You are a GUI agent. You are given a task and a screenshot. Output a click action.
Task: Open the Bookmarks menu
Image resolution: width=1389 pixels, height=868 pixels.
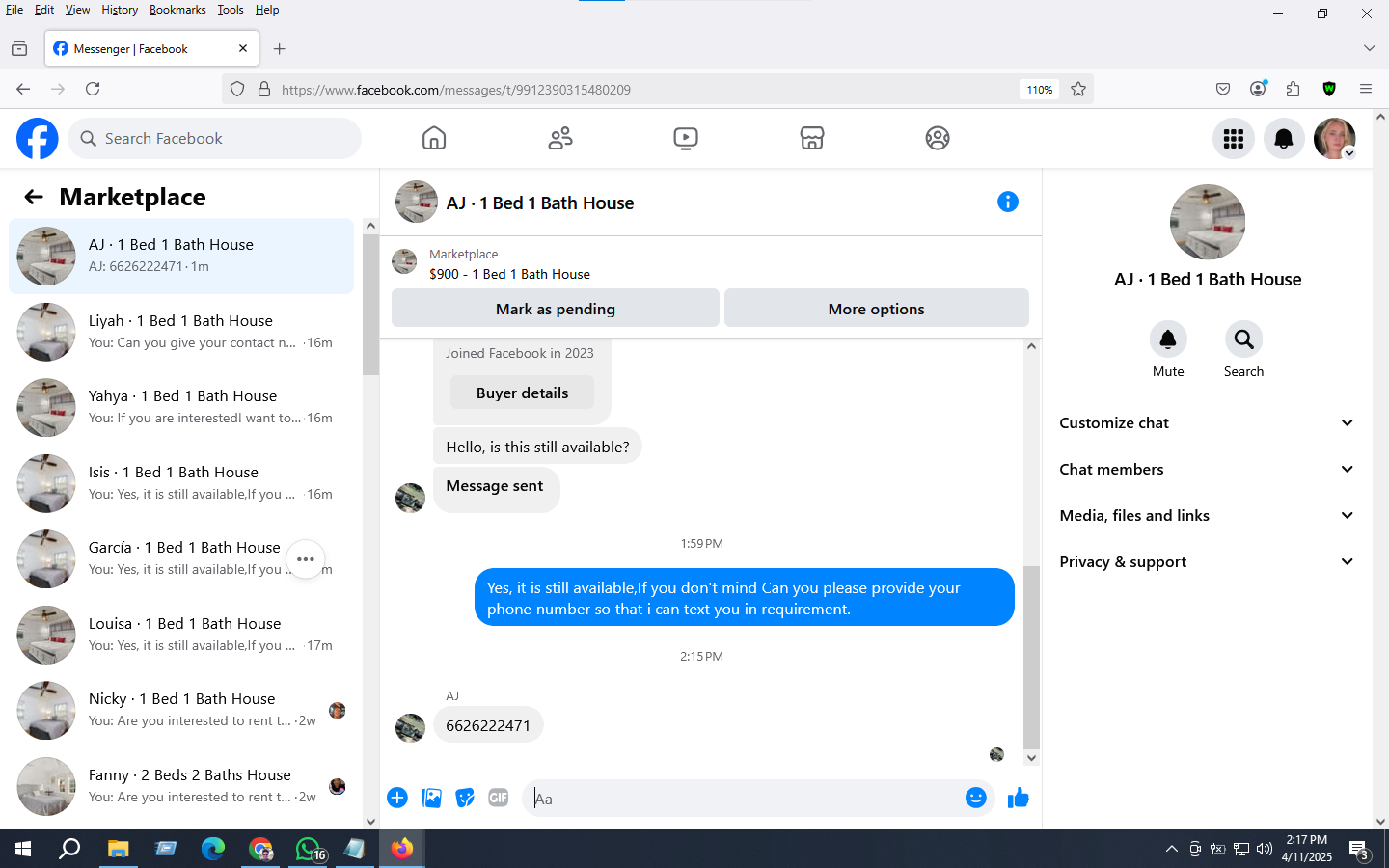[x=177, y=10]
